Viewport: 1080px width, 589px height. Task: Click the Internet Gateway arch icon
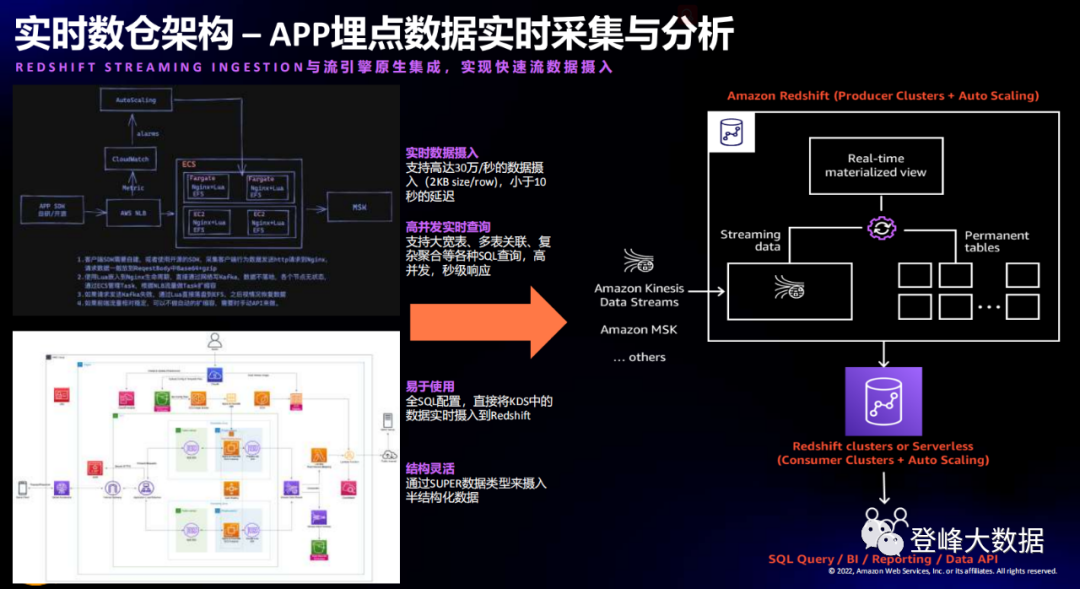pyautogui.click(x=113, y=488)
